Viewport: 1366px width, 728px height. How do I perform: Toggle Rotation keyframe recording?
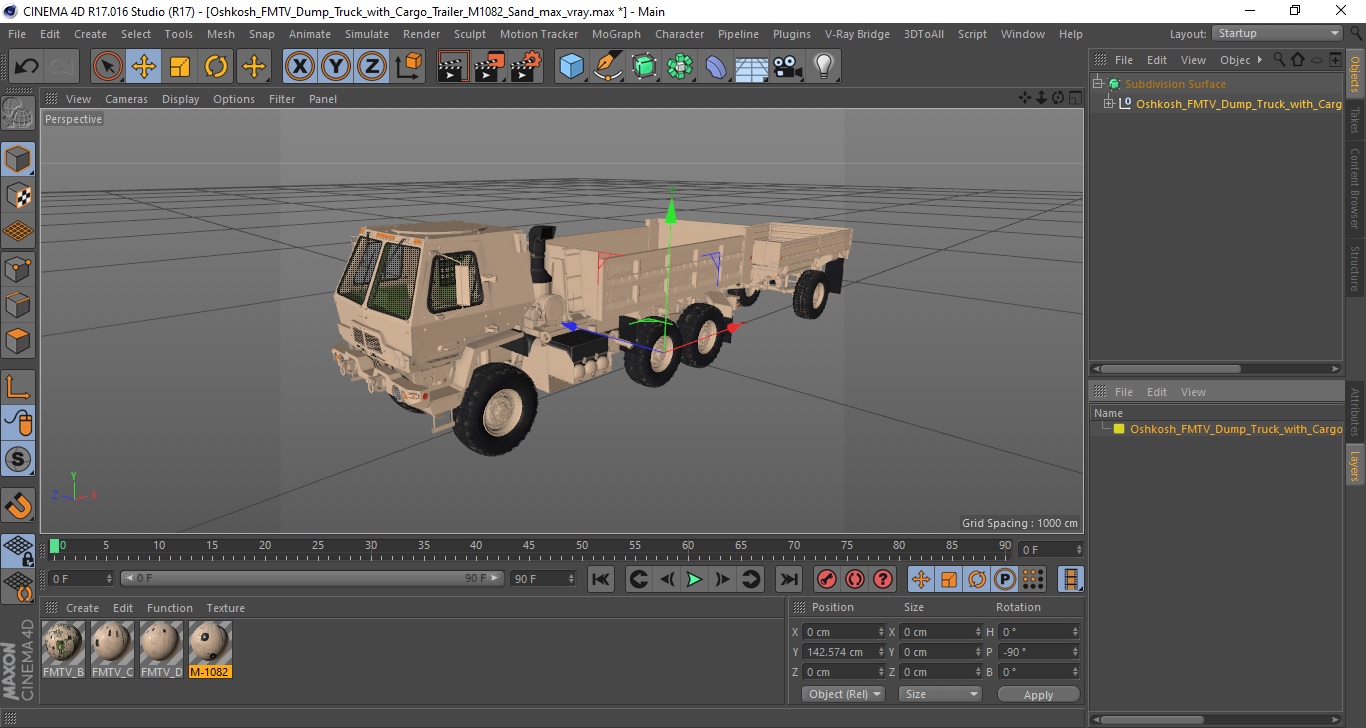coord(977,579)
